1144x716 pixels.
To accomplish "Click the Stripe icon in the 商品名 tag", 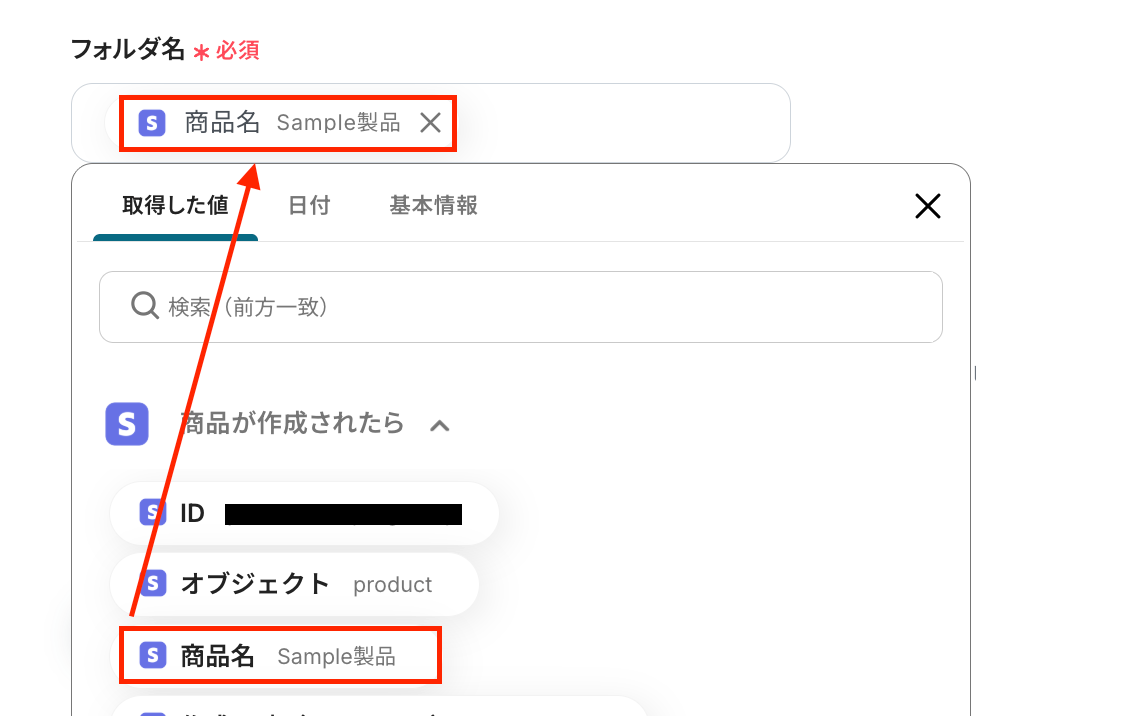I will 152,123.
